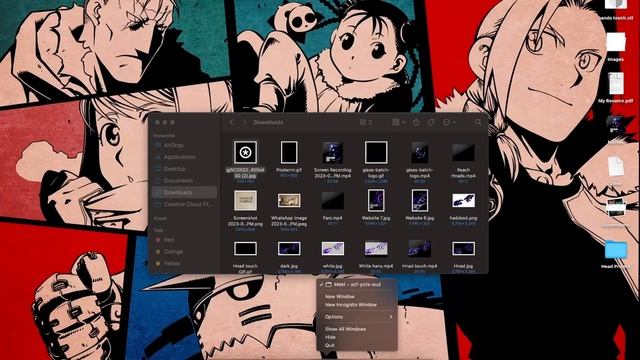This screenshot has width=640, height=360.
Task: Select Documents in Finder sidebar
Action: point(184,180)
